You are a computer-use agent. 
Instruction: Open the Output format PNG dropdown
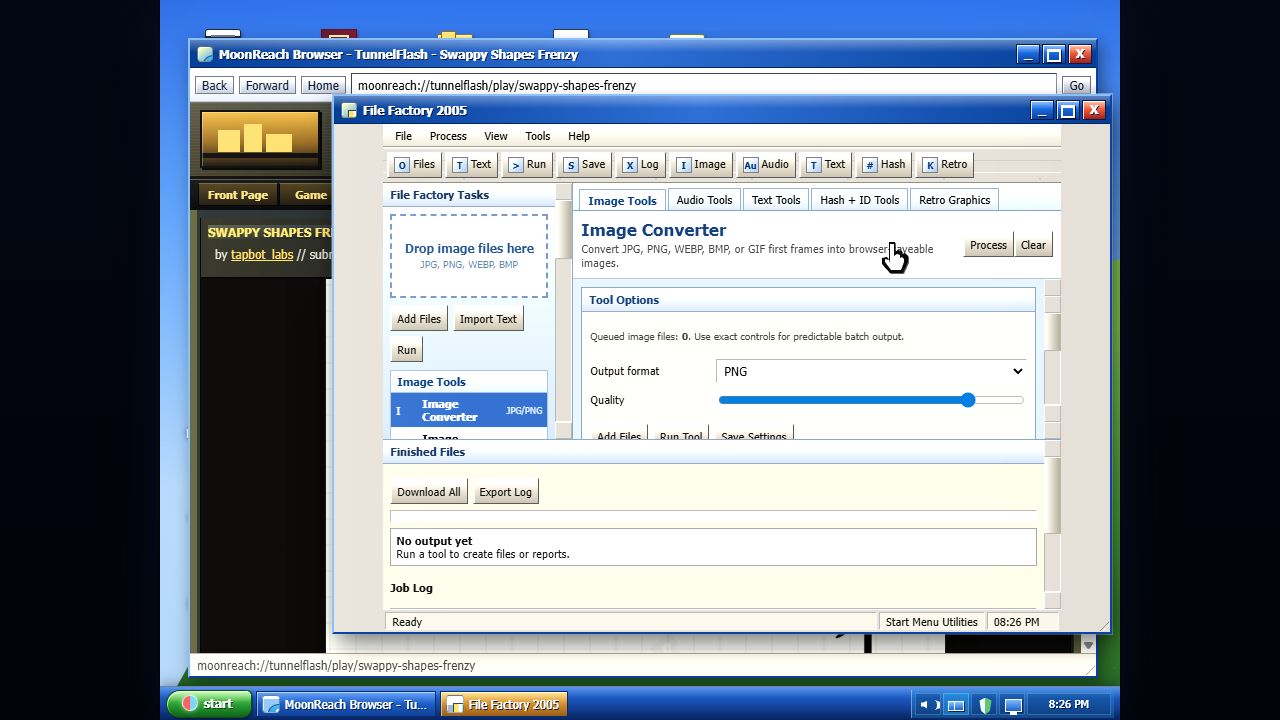[x=871, y=371]
